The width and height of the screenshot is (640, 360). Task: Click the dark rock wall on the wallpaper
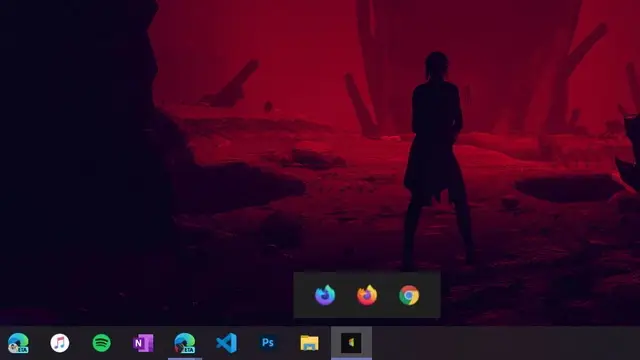78,163
